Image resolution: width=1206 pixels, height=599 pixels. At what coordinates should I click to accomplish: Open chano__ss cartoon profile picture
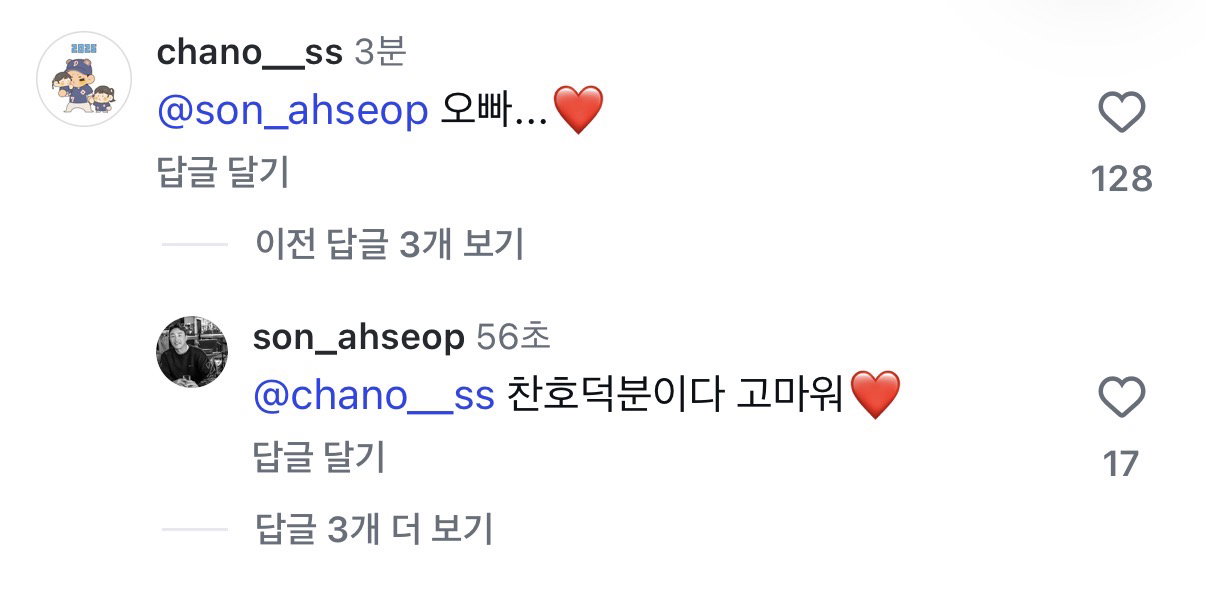[85, 79]
